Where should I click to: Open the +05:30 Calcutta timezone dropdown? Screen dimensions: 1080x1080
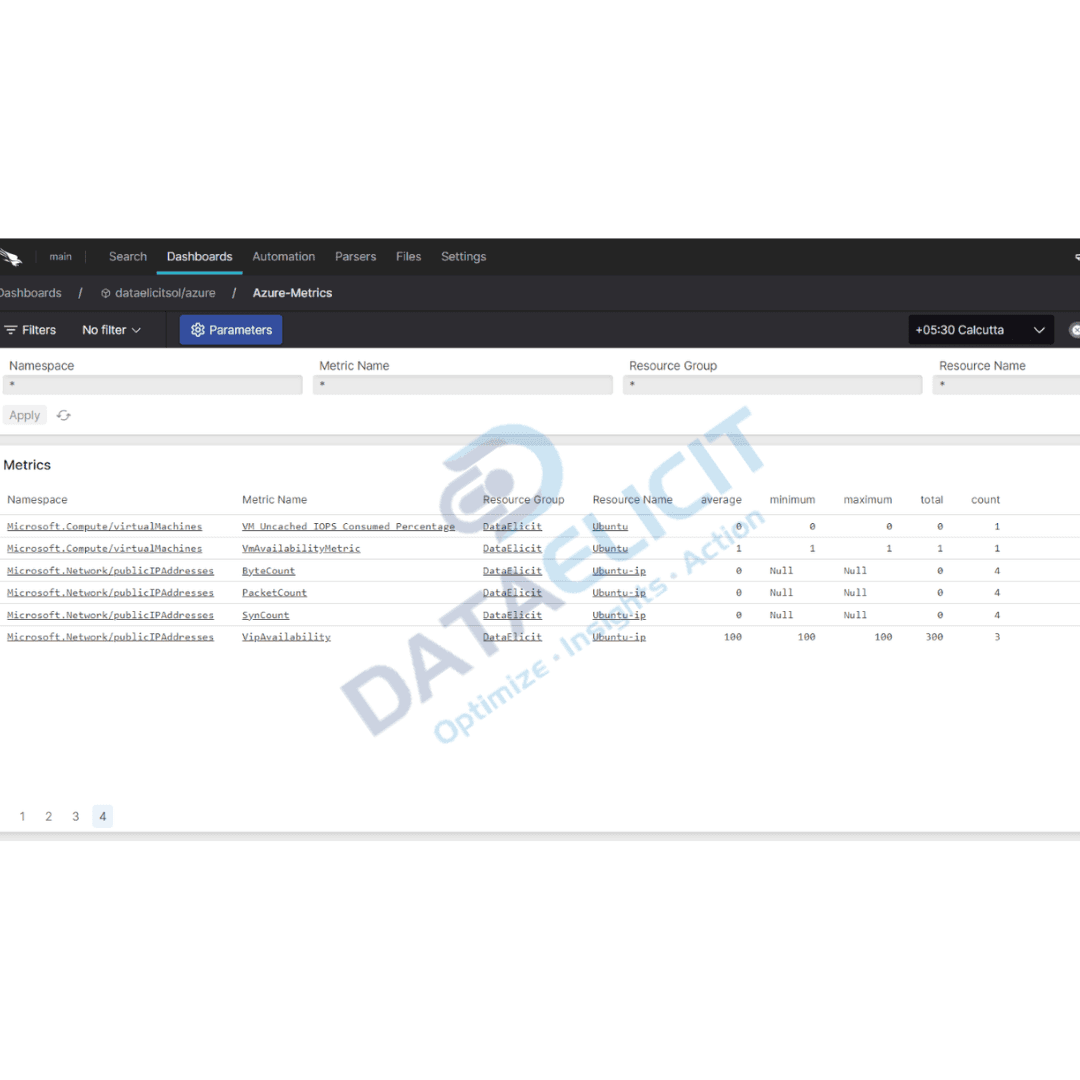[x=981, y=329]
